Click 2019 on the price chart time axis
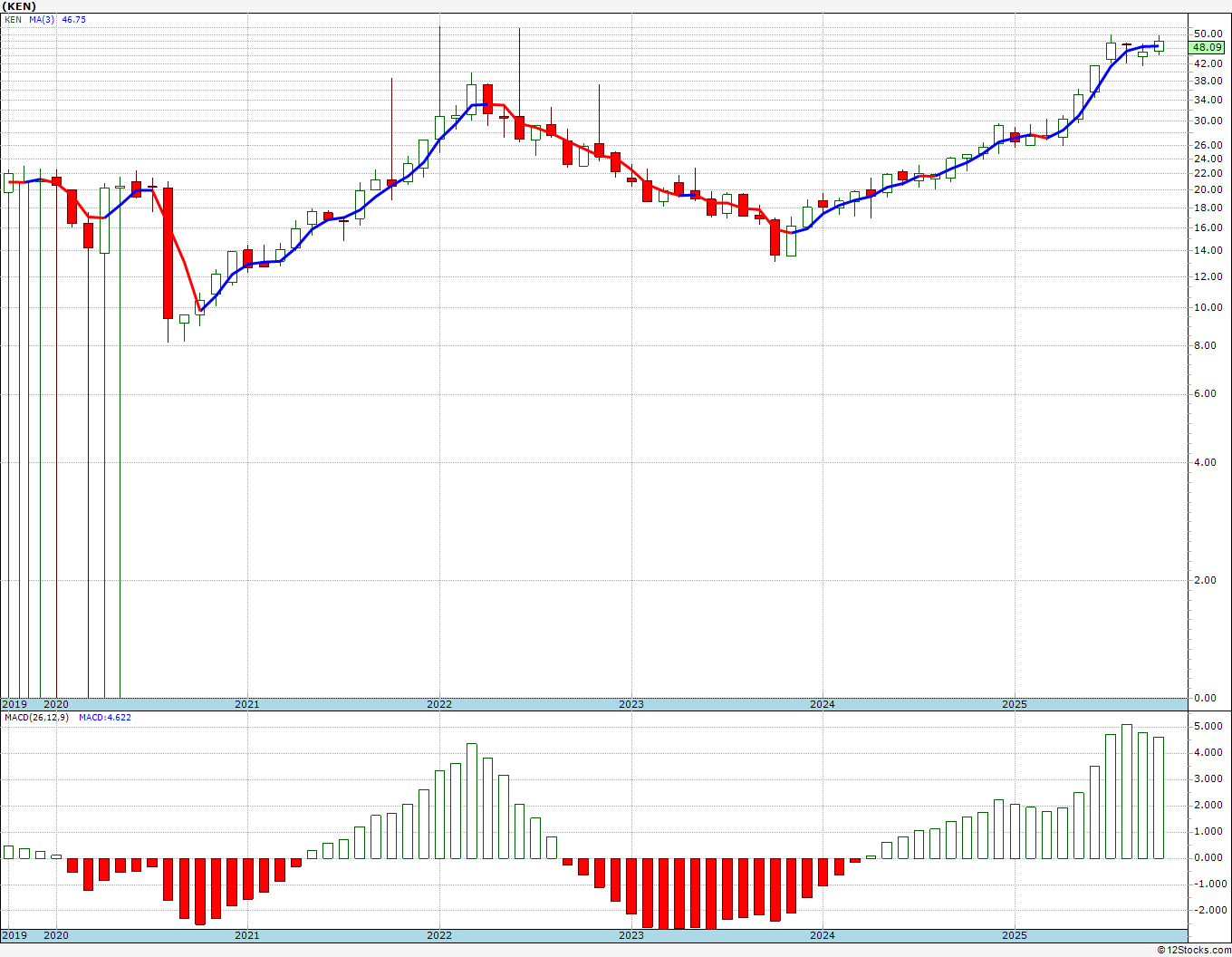This screenshot has width=1232, height=957. point(14,704)
